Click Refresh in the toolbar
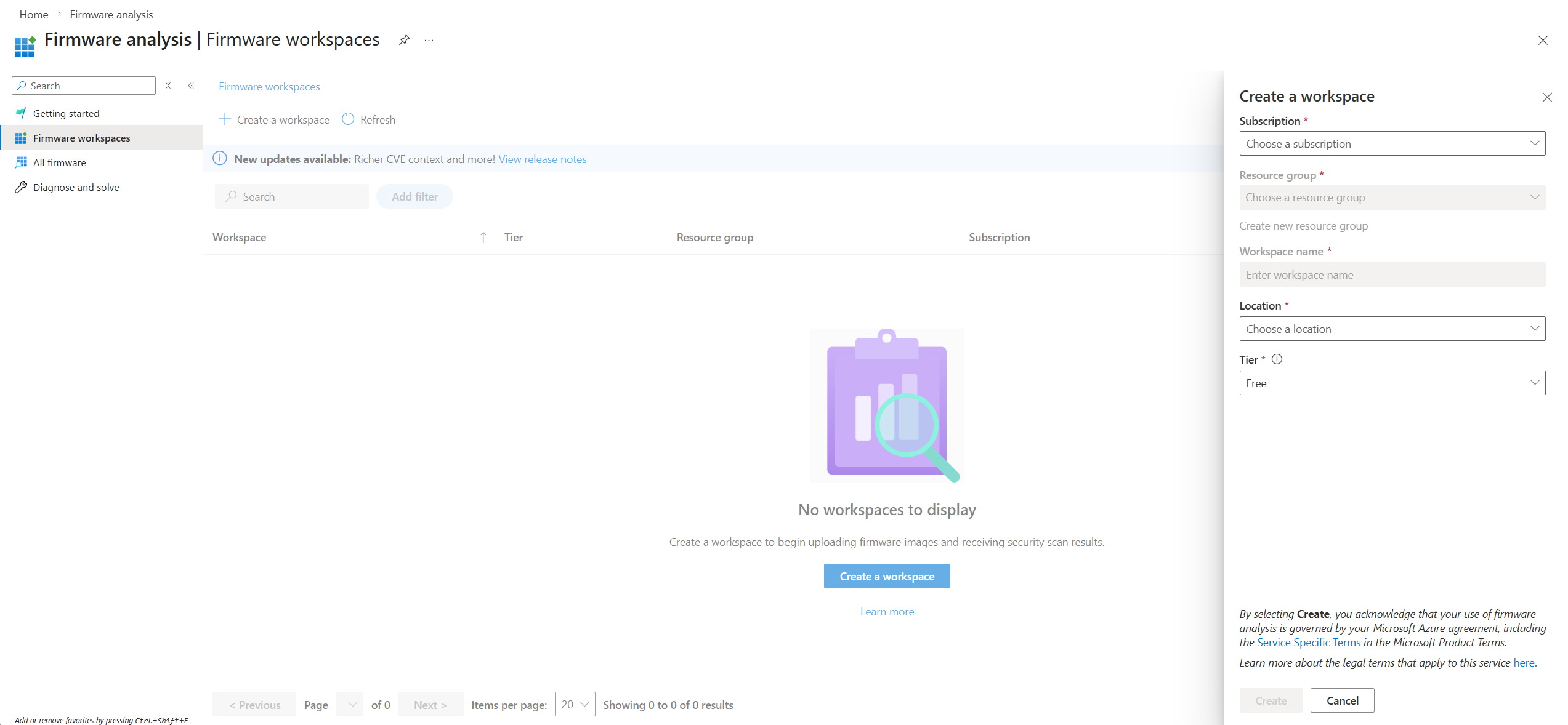This screenshot has height=725, width=1568. coord(369,119)
